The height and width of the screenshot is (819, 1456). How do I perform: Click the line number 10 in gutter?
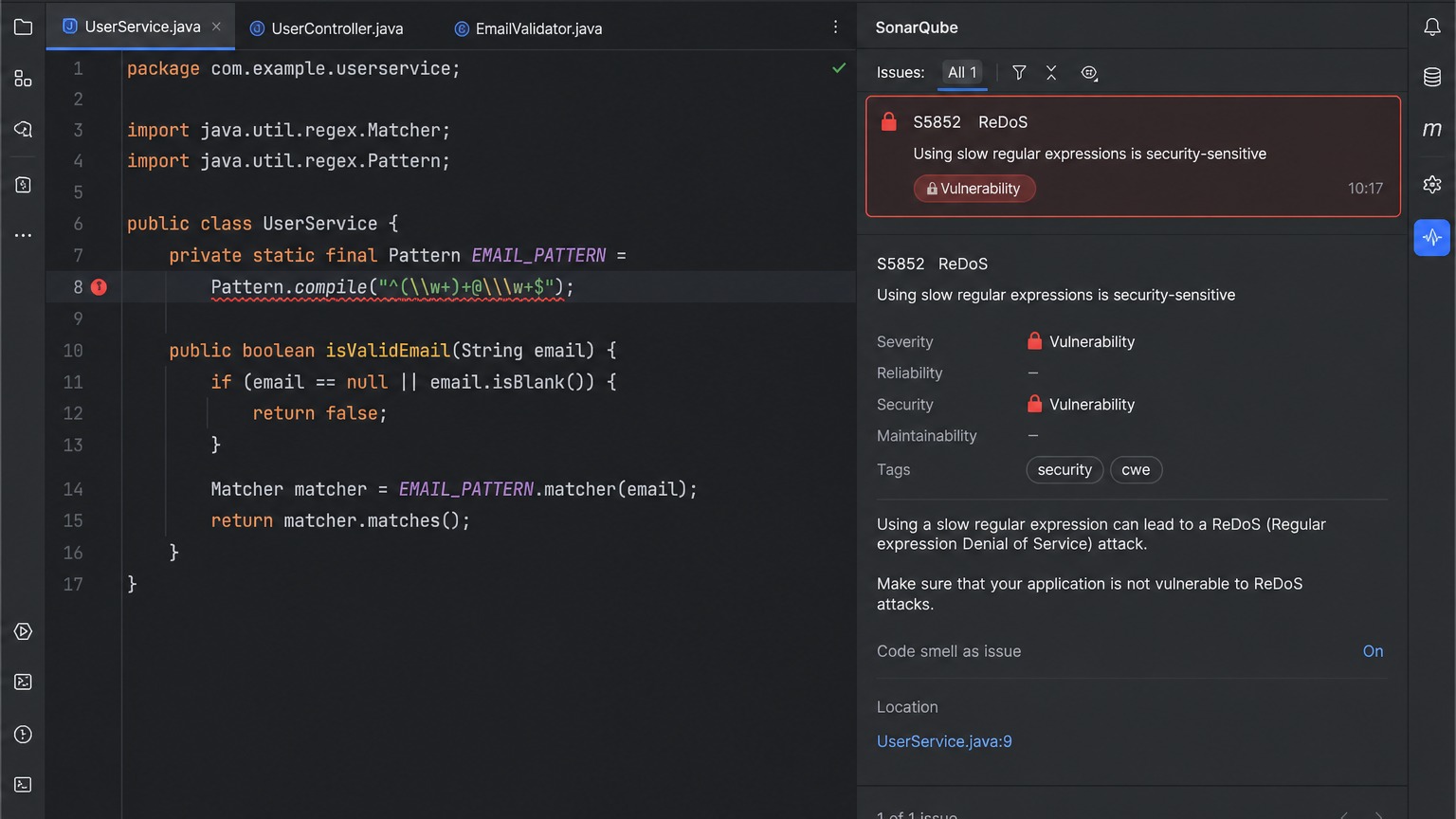(73, 351)
